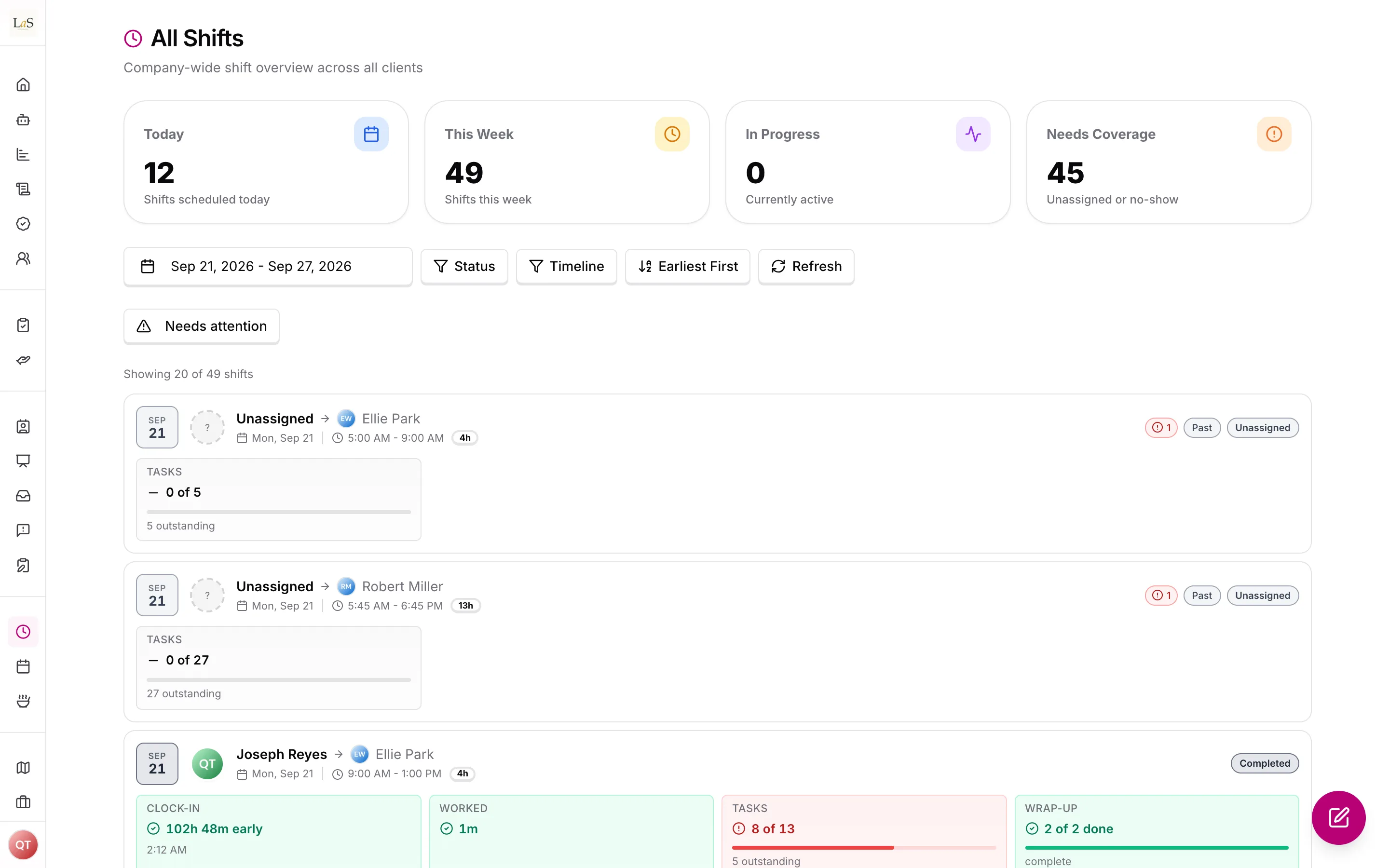Select the Today stat card
1389x868 pixels.
[x=266, y=162]
